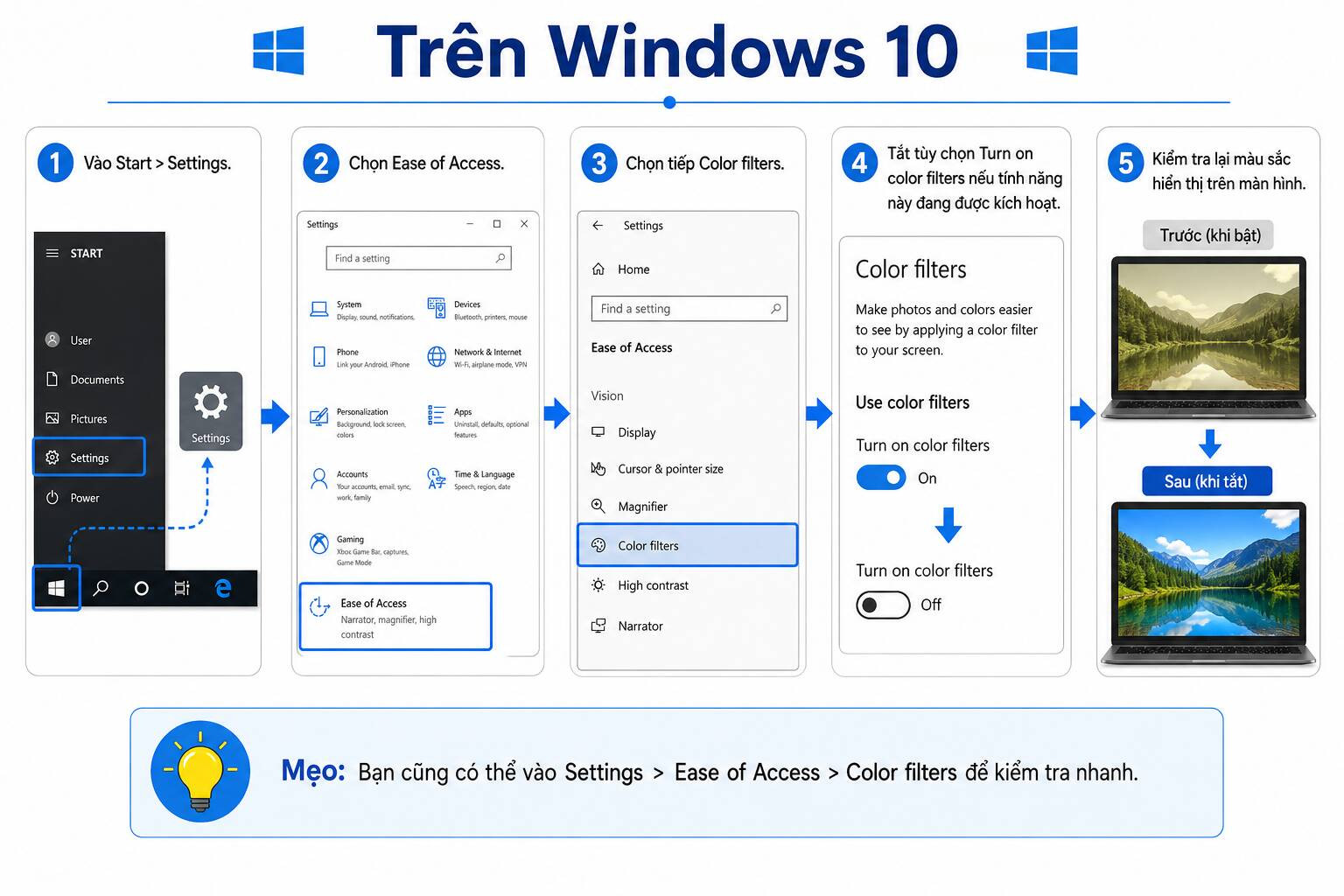Maximize the Settings window

click(497, 224)
